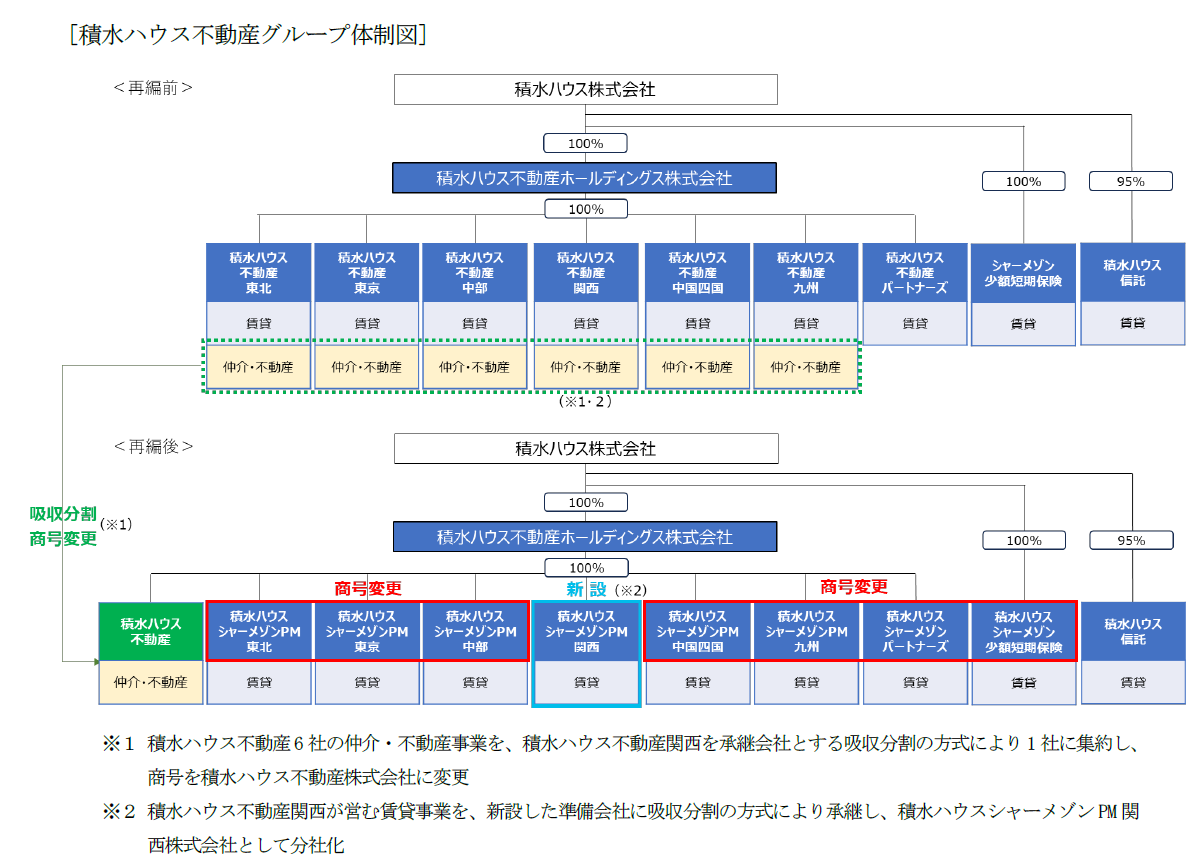Screen dimensions: 1197x866
Task: Select green 商号変更 text beside (※1)
Action: coord(63,538)
